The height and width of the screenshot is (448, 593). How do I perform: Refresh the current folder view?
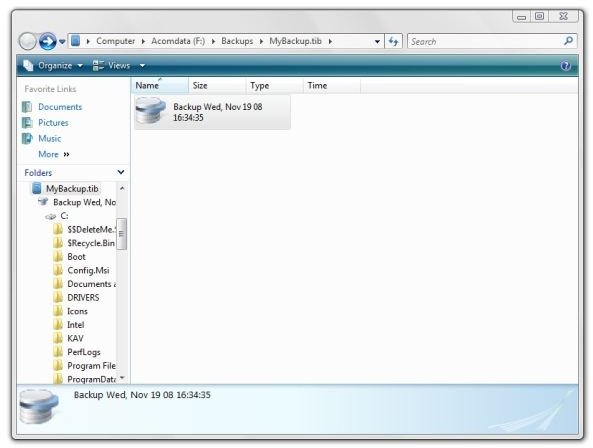tap(393, 41)
